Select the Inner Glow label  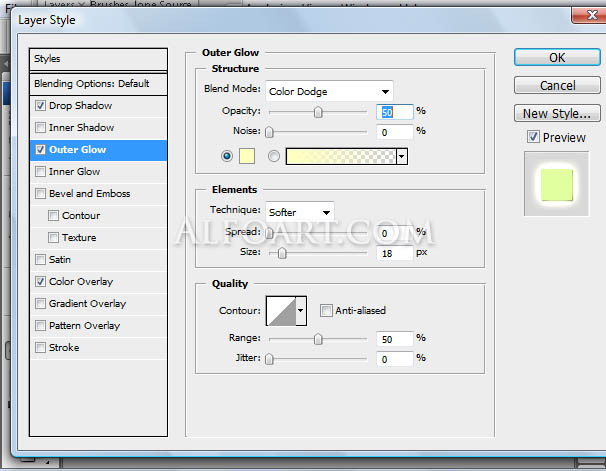click(75, 172)
